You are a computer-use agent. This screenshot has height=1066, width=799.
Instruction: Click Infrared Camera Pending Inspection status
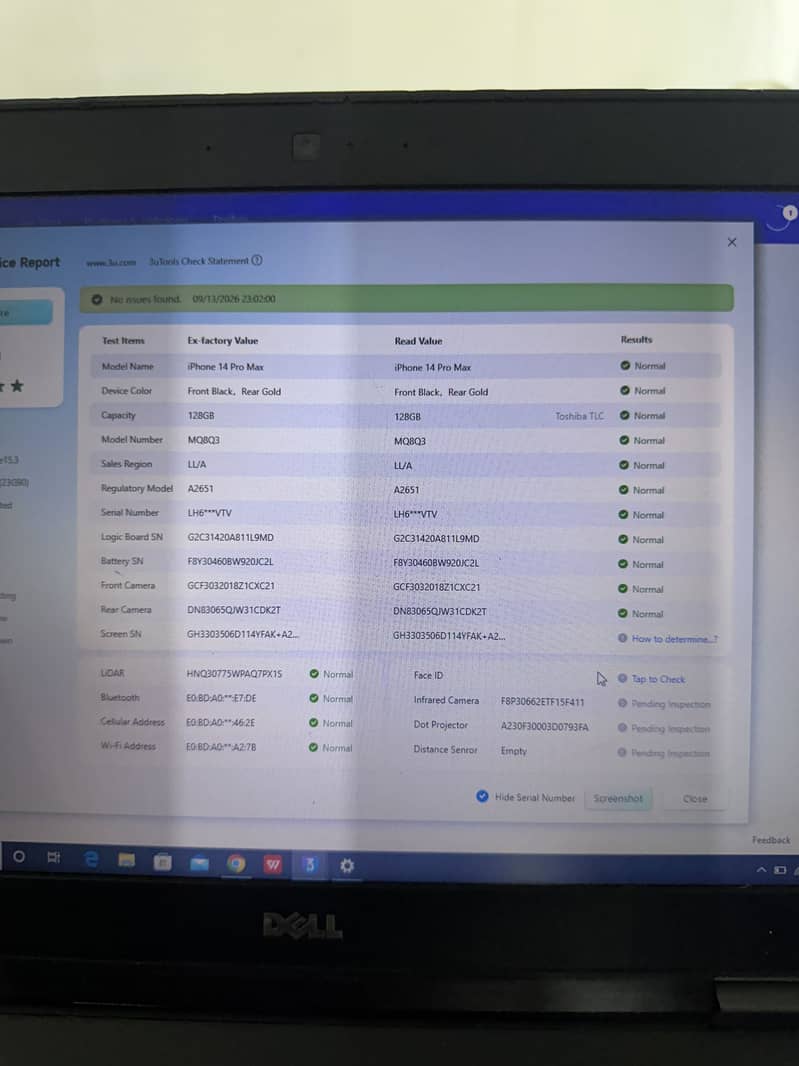point(670,704)
